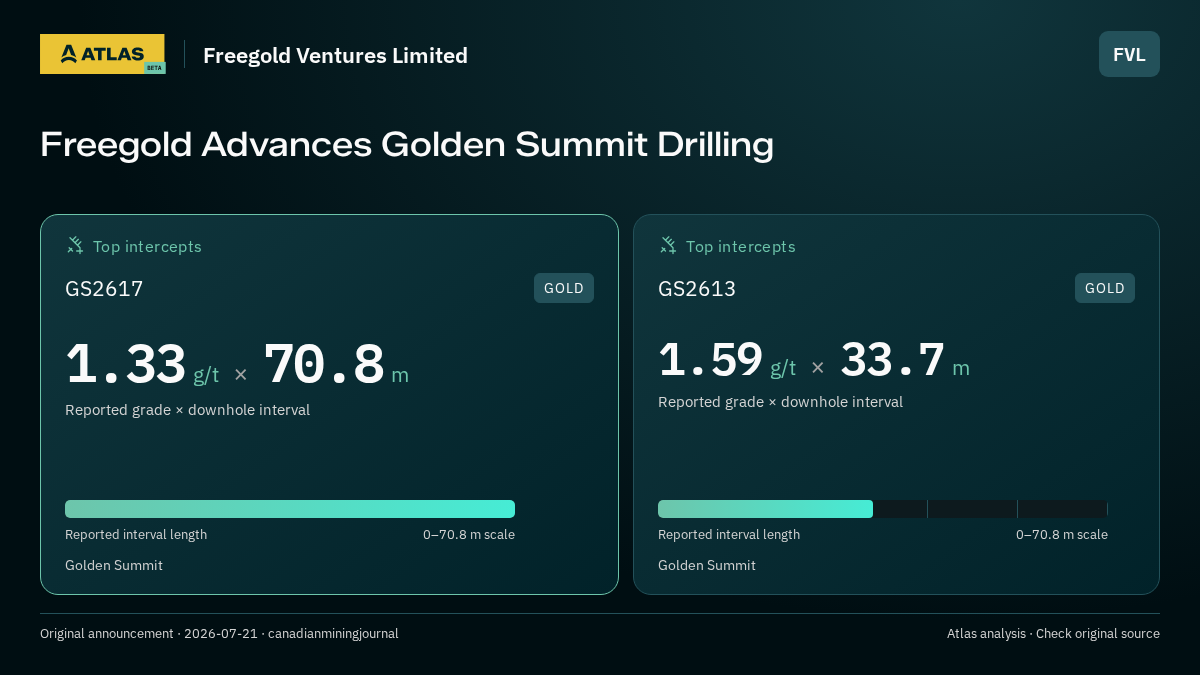The height and width of the screenshot is (675, 1200).
Task: Select the GS2617 hole name
Action: pyautogui.click(x=104, y=289)
